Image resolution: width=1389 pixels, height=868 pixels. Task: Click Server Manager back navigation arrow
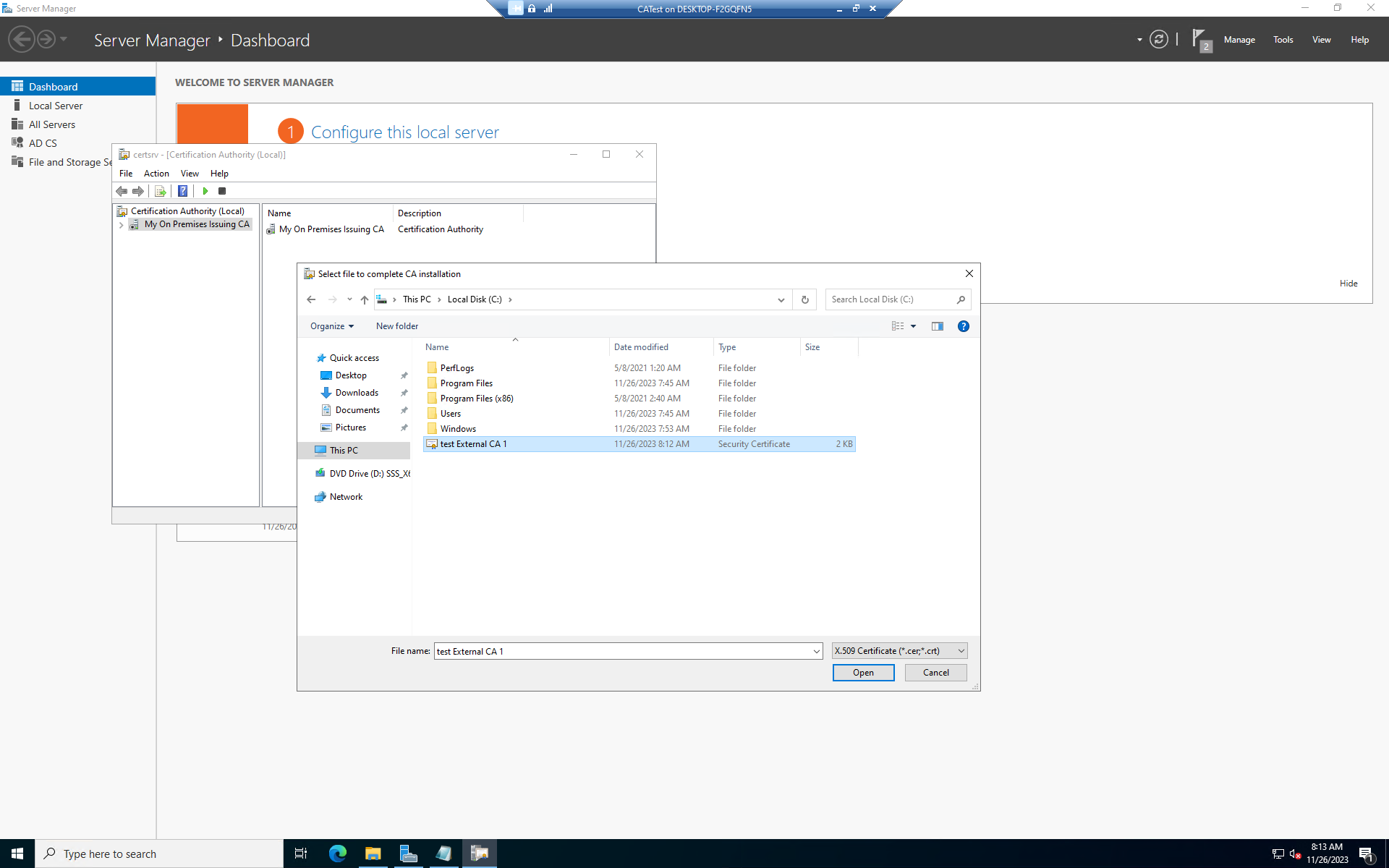[x=22, y=39]
